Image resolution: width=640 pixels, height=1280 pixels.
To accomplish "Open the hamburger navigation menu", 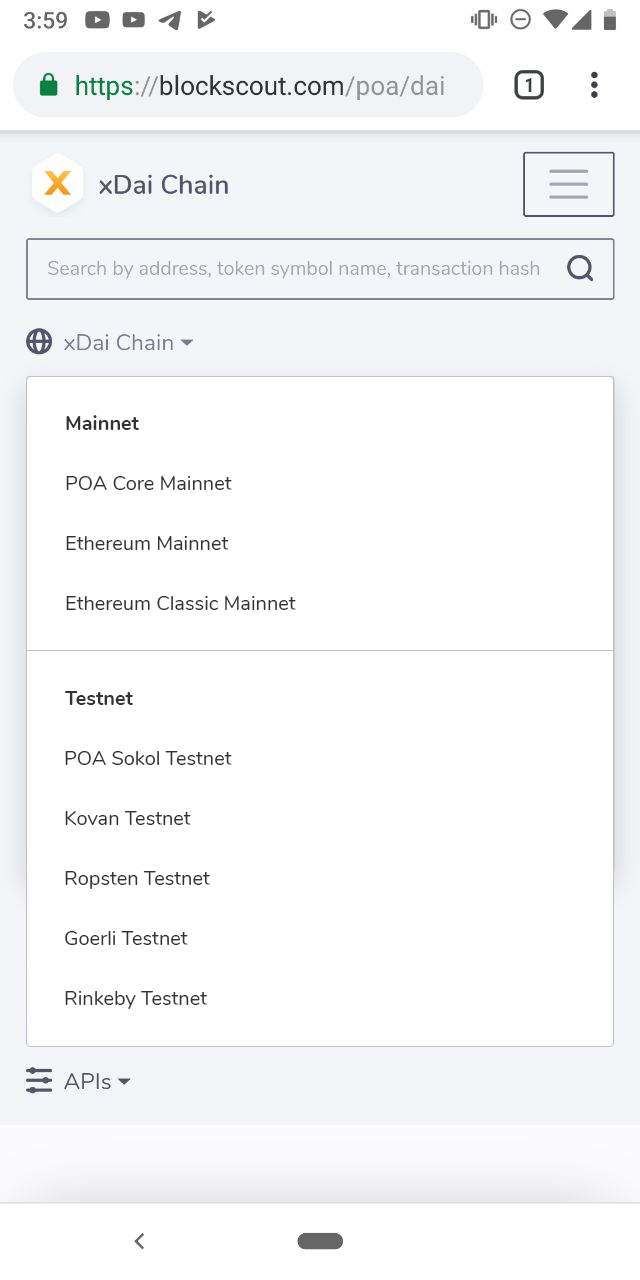I will (568, 183).
